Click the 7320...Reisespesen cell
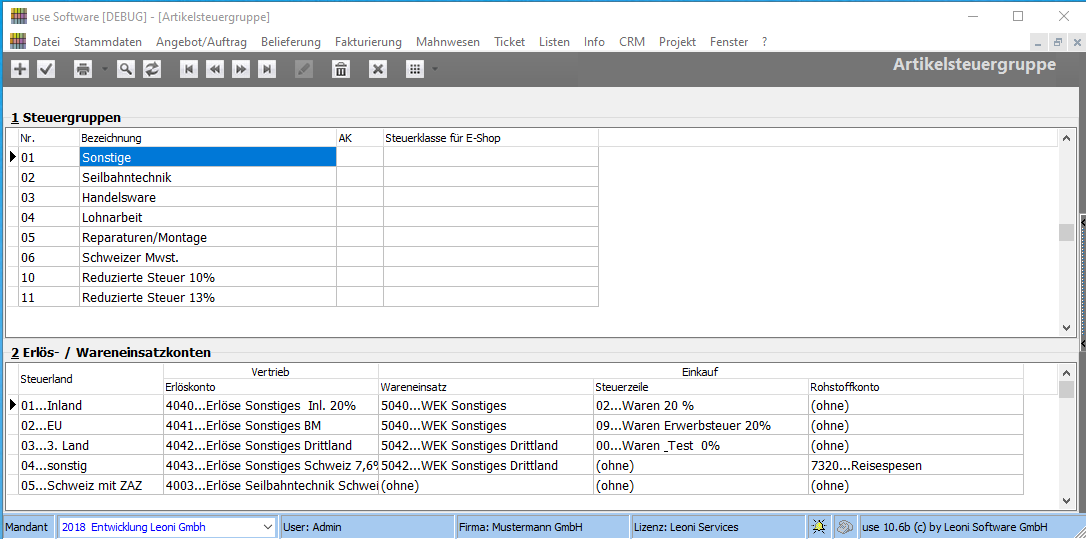This screenshot has height=539, width=1086. tap(916, 466)
